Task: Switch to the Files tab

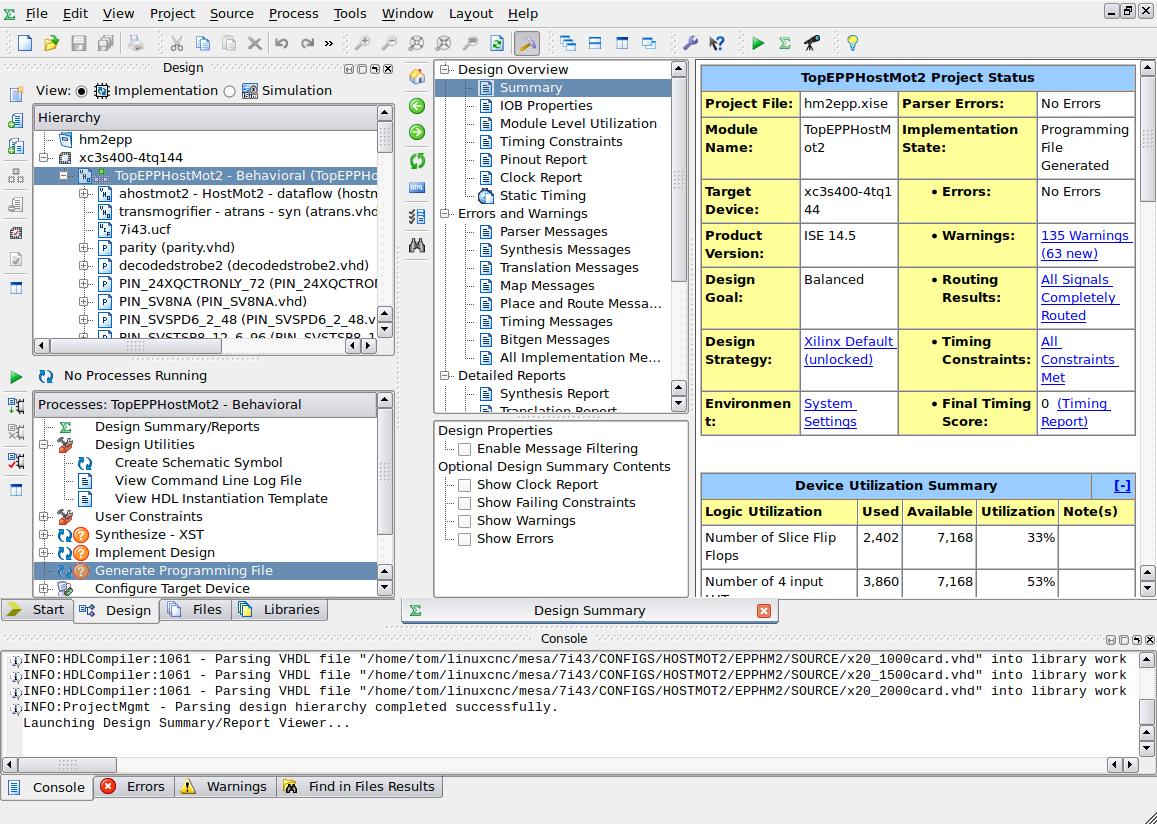Action: pos(196,610)
